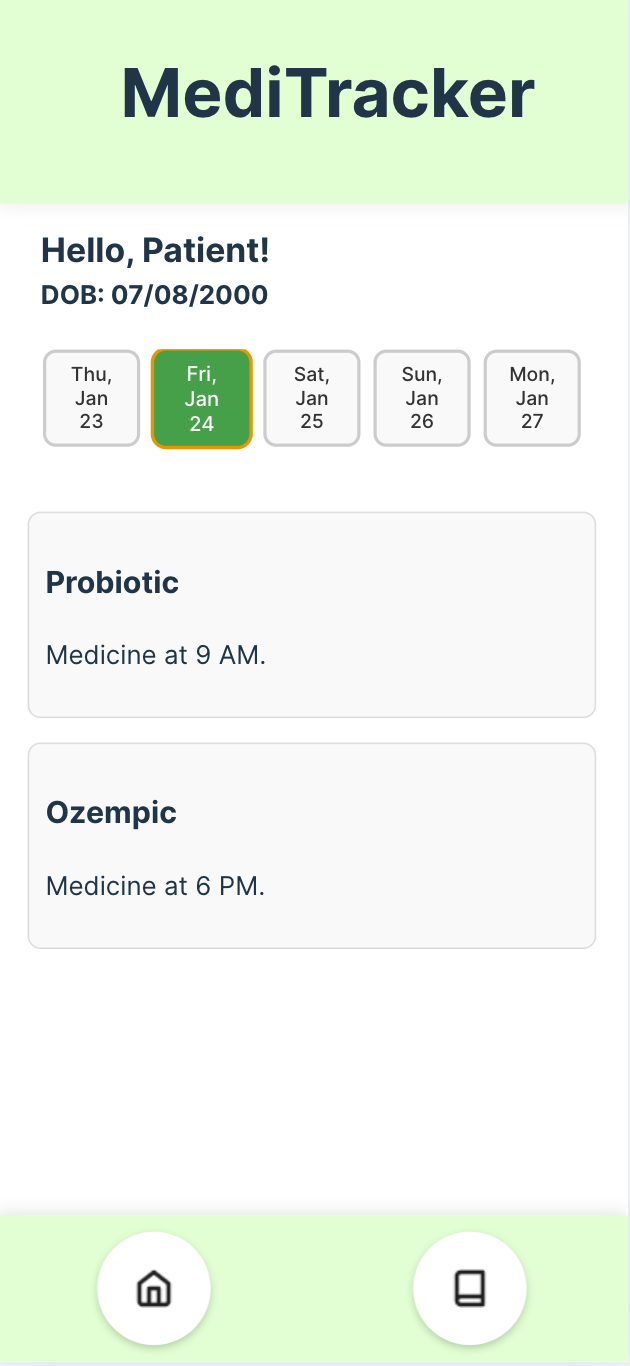The width and height of the screenshot is (630, 1366).
Task: Click the 'Hello, Patient!' greeting
Action: point(155,251)
